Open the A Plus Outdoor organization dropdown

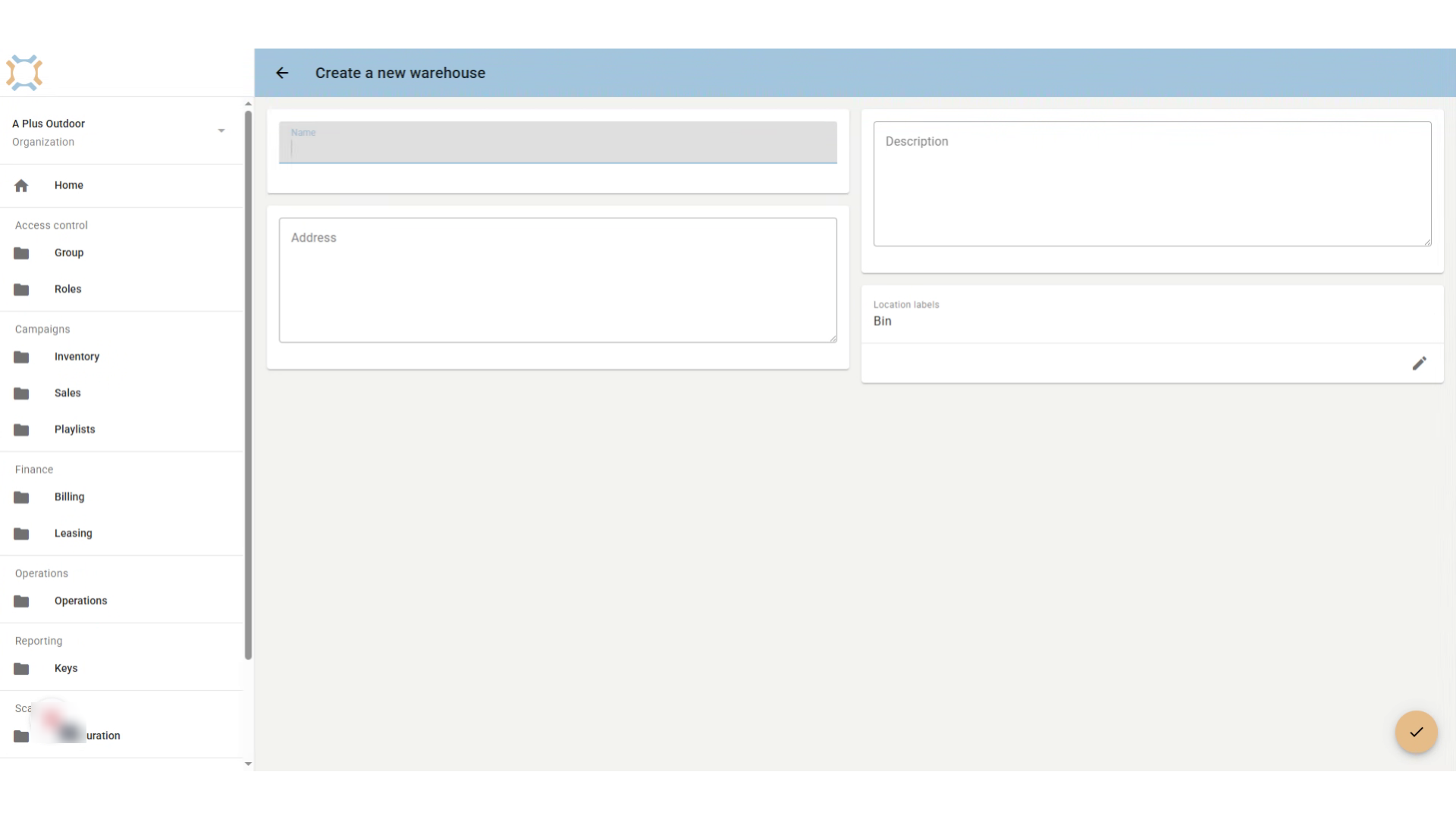tap(121, 132)
